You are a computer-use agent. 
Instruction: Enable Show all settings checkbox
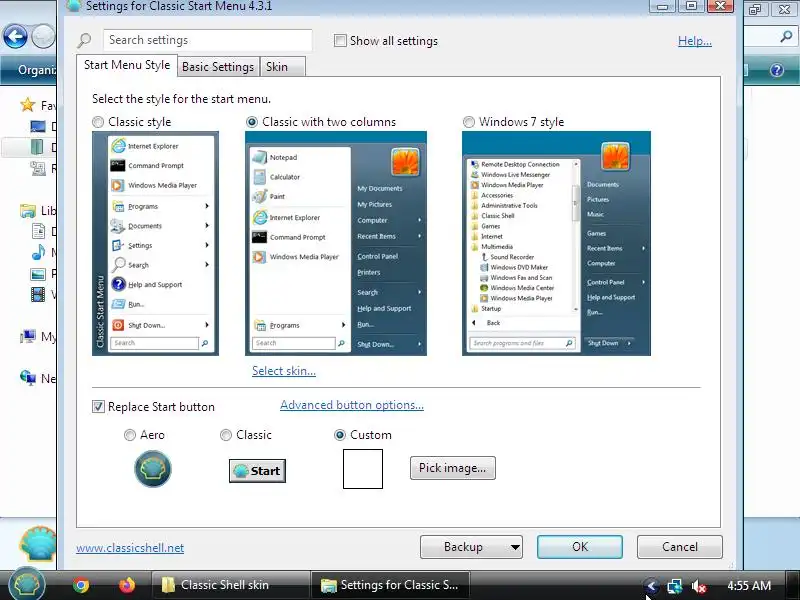(x=340, y=40)
